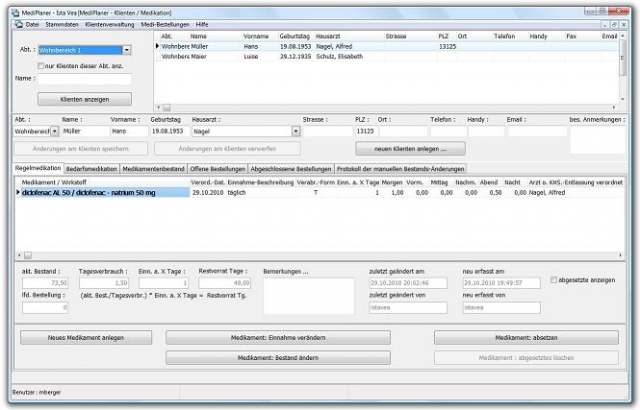640x410 pixels.
Task: Expand the Abt. Wohnbereich 1 dropdown arrow
Action: (127, 50)
